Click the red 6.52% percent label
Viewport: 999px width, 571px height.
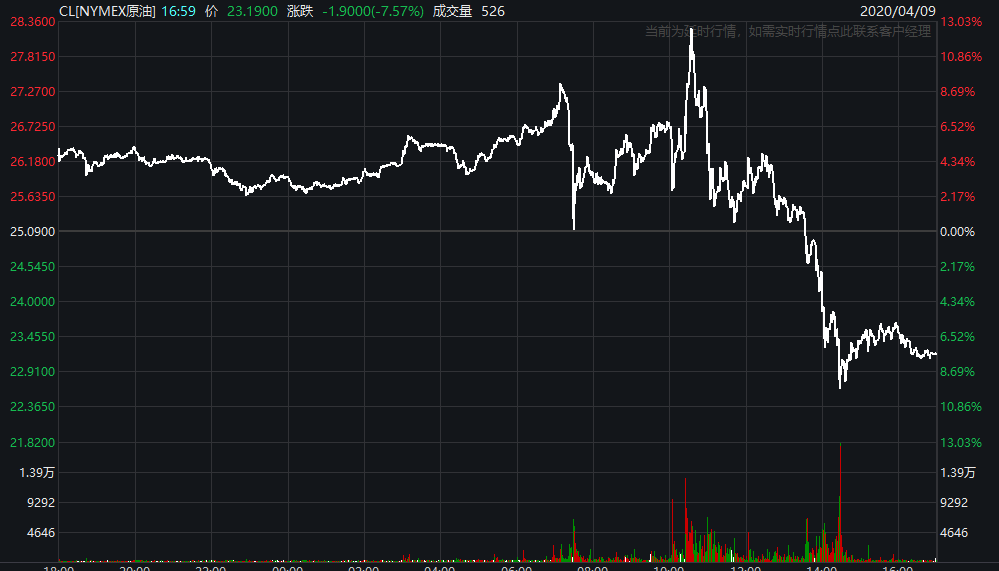click(x=958, y=127)
